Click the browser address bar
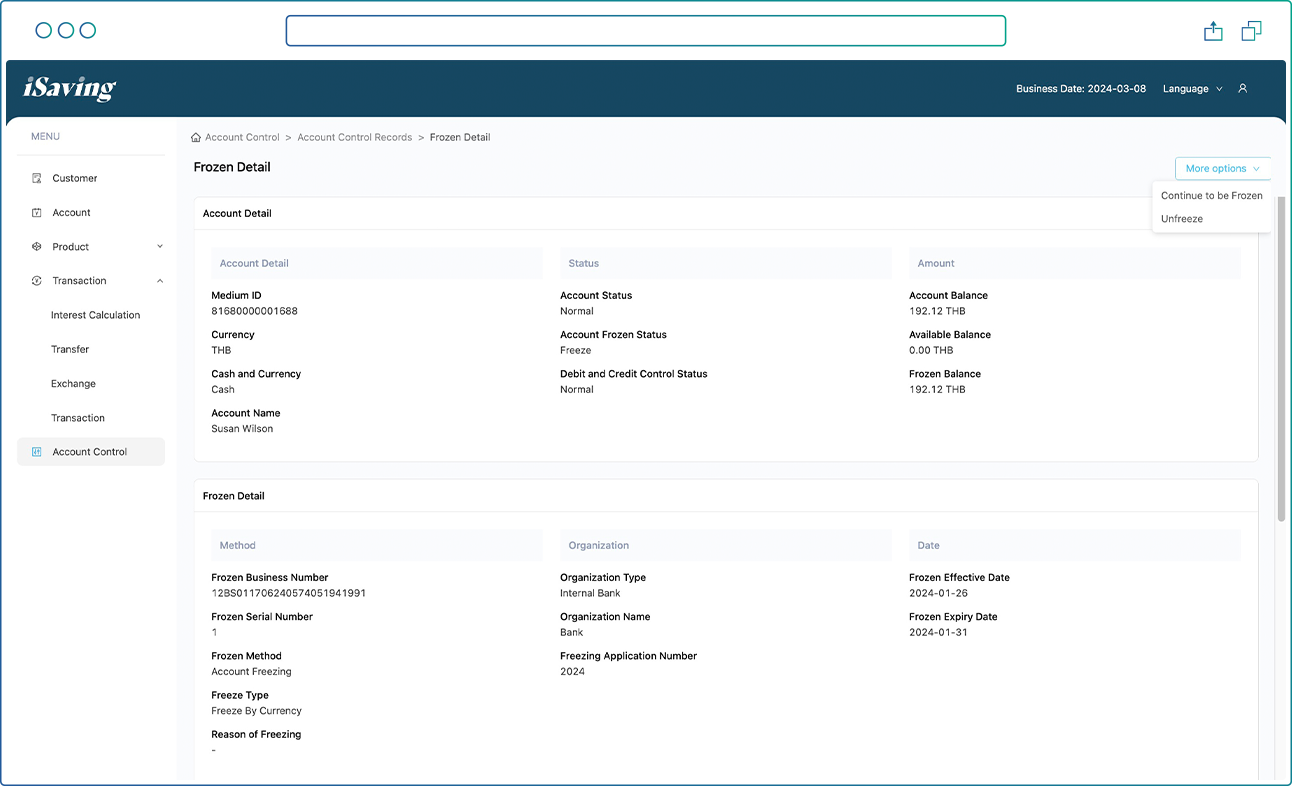This screenshot has height=786, width=1292. [645, 31]
